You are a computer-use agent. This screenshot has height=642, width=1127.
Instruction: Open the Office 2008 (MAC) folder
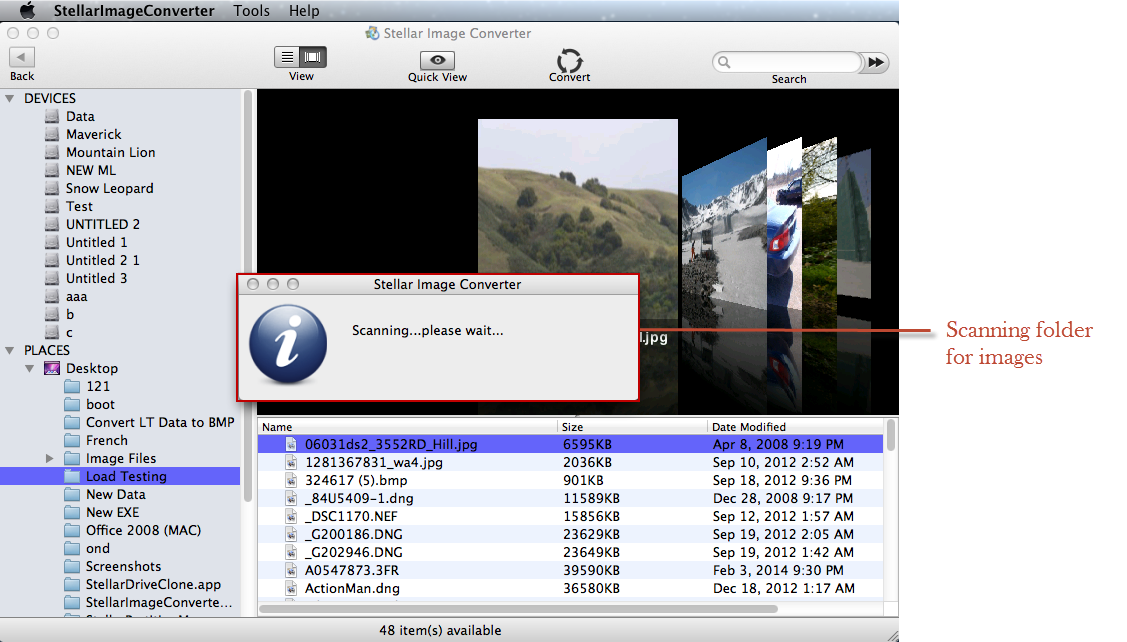pos(143,531)
